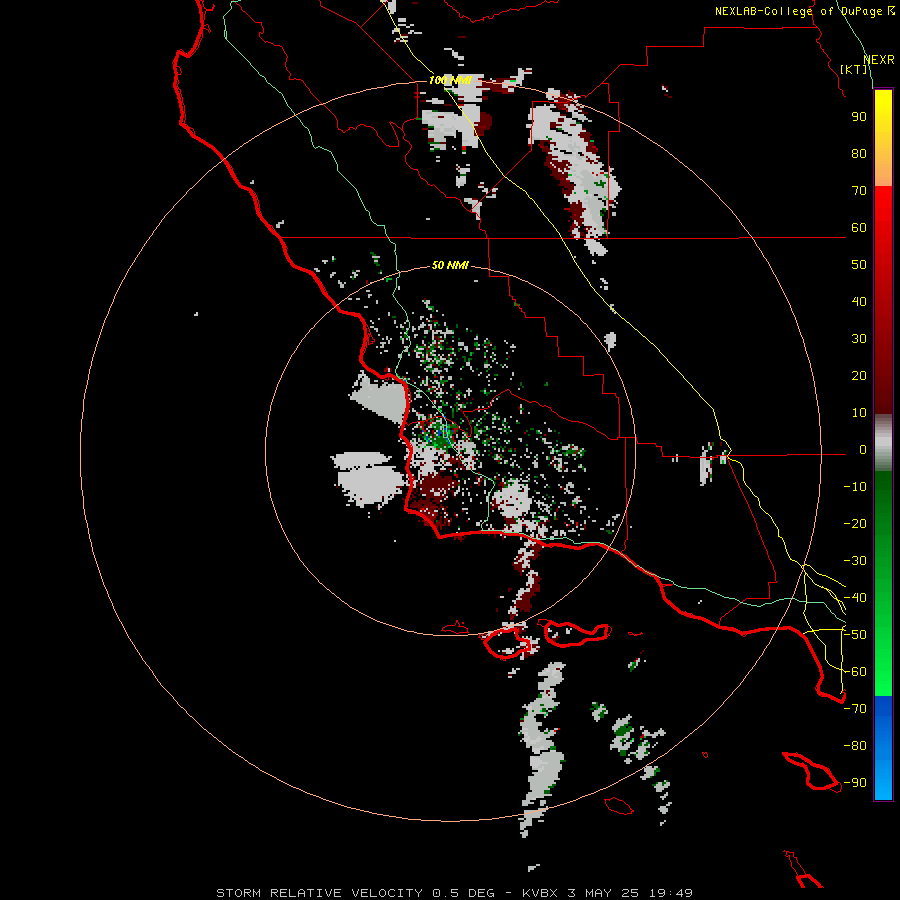Click the -80 knots legend value
This screenshot has height=900, width=900.
click(855, 746)
